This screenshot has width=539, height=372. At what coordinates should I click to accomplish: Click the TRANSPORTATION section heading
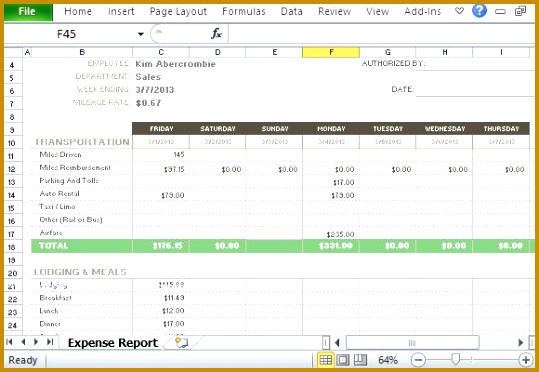[82, 142]
